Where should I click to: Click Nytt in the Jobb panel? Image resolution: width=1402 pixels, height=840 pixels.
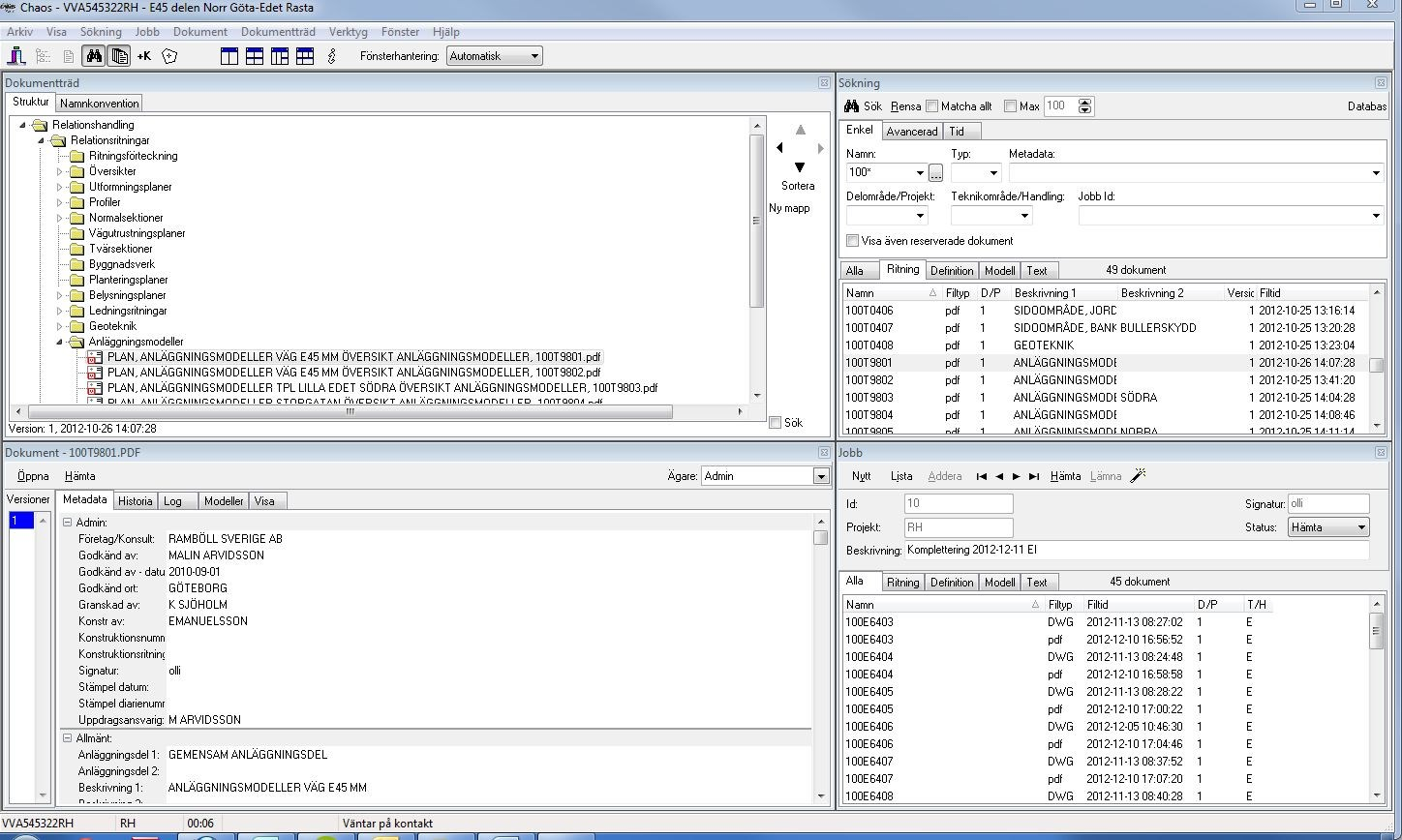click(861, 476)
